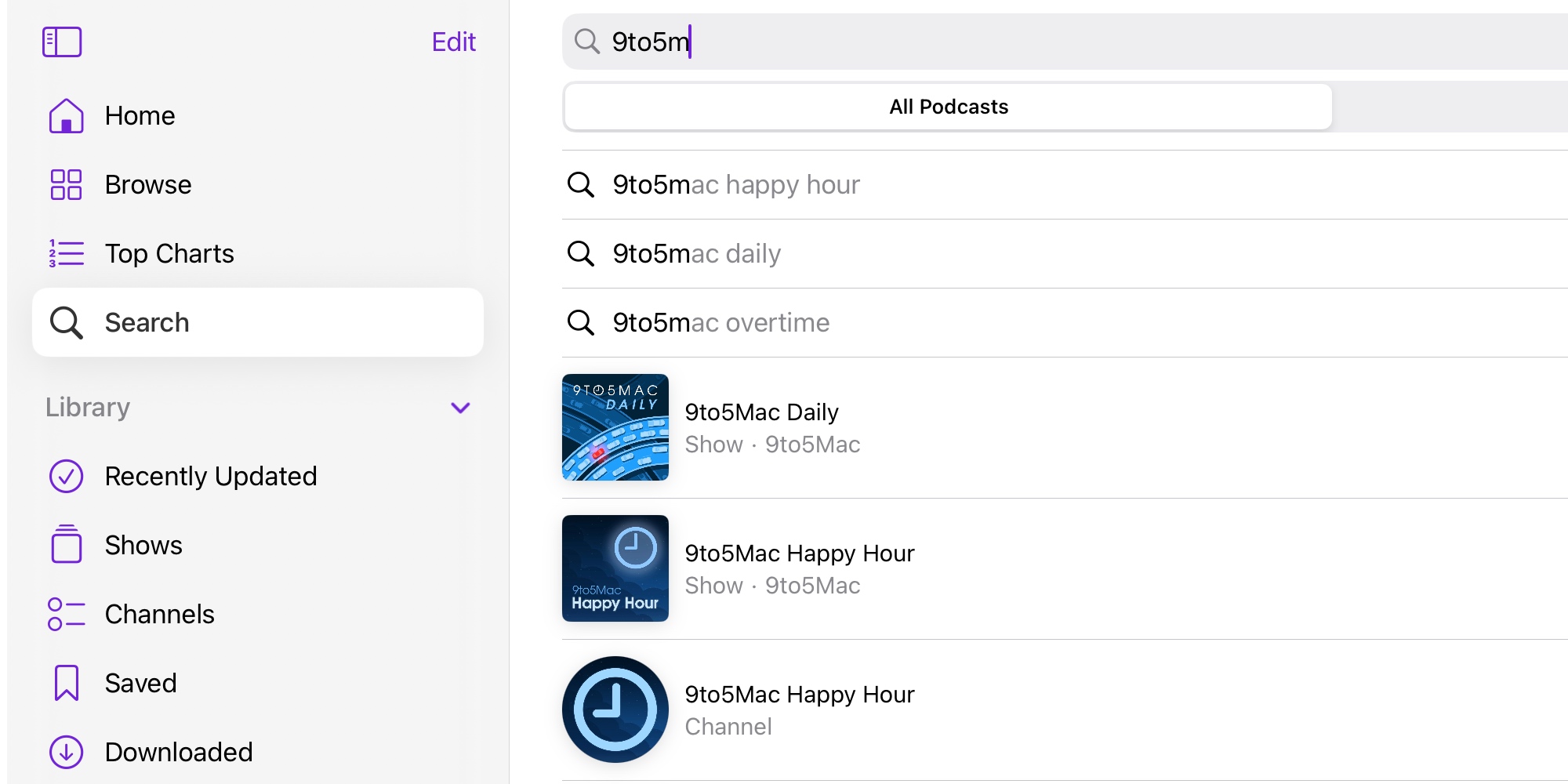Expand the 9to5mac happy hour suggestion
Viewport: 1568px width, 784px height.
[x=736, y=184]
